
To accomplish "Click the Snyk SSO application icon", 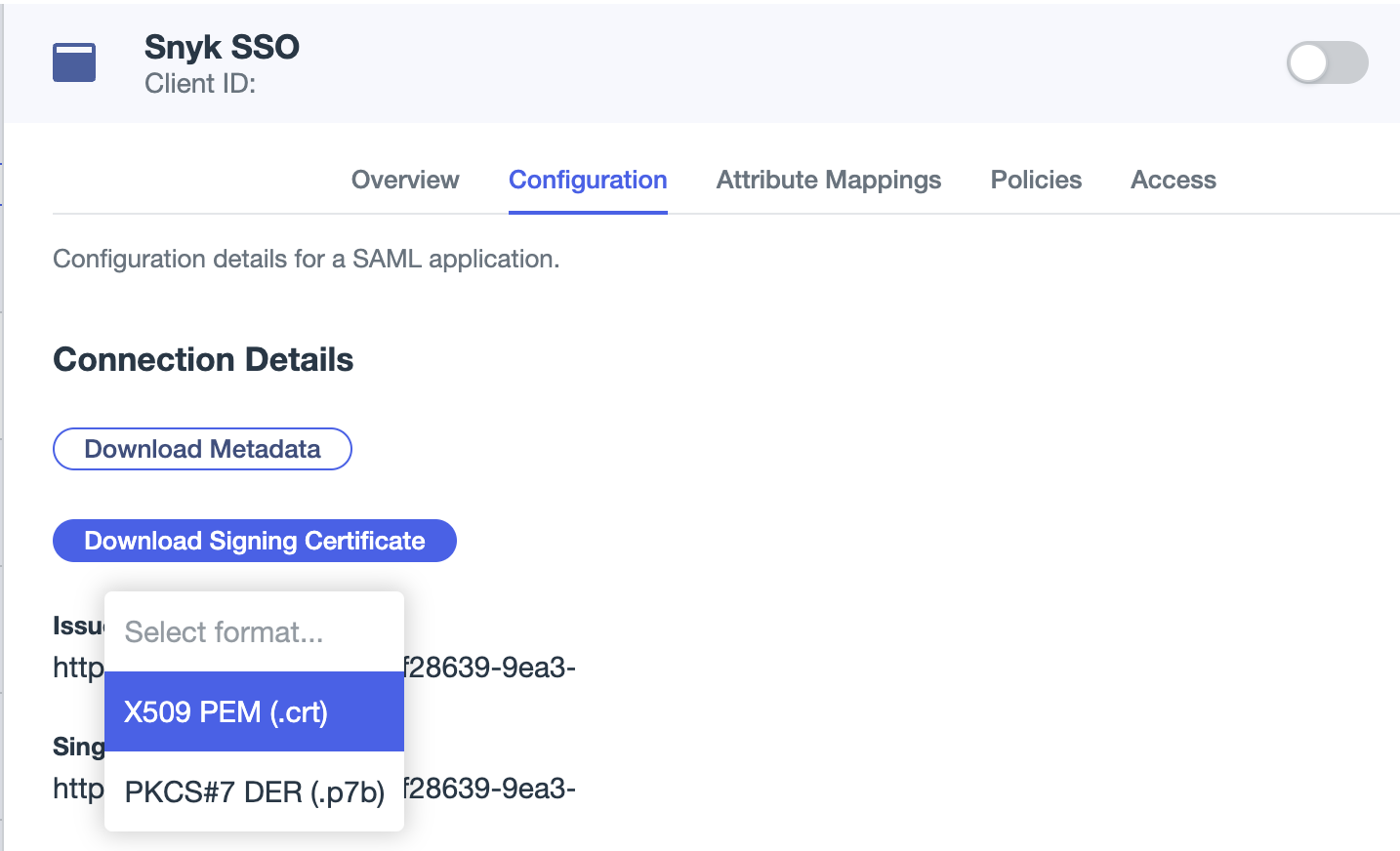I will (x=74, y=61).
